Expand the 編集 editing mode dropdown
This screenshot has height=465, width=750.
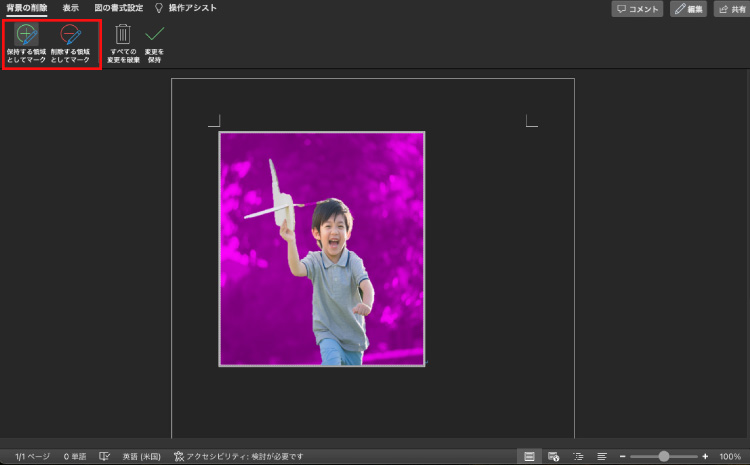(689, 9)
